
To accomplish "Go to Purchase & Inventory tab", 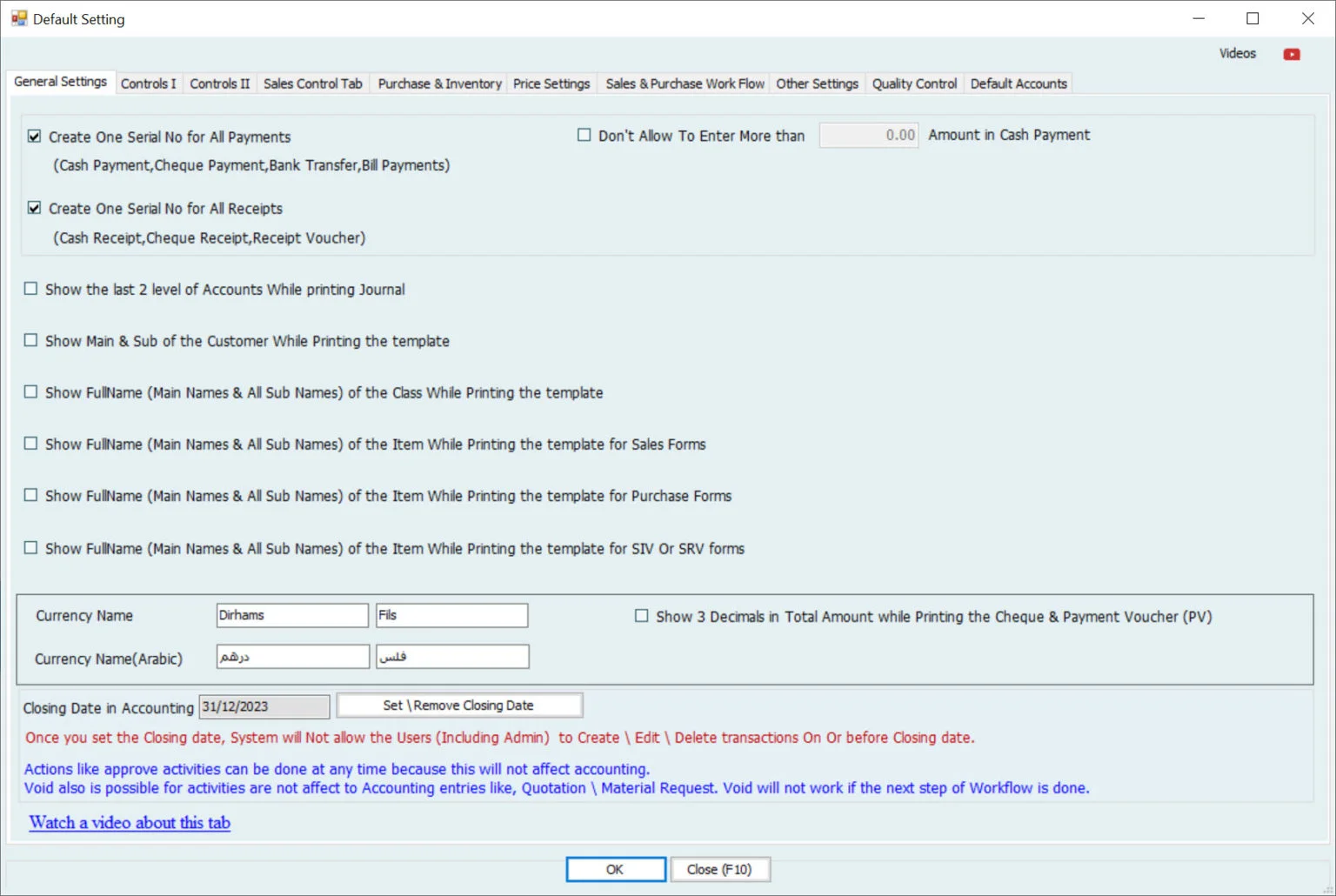I will point(439,84).
